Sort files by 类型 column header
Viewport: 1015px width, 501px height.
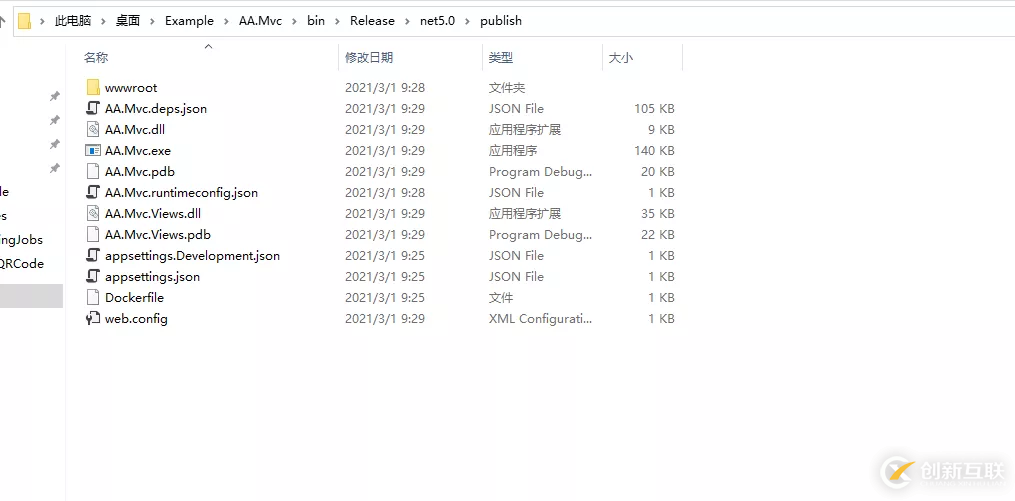pyautogui.click(x=501, y=58)
